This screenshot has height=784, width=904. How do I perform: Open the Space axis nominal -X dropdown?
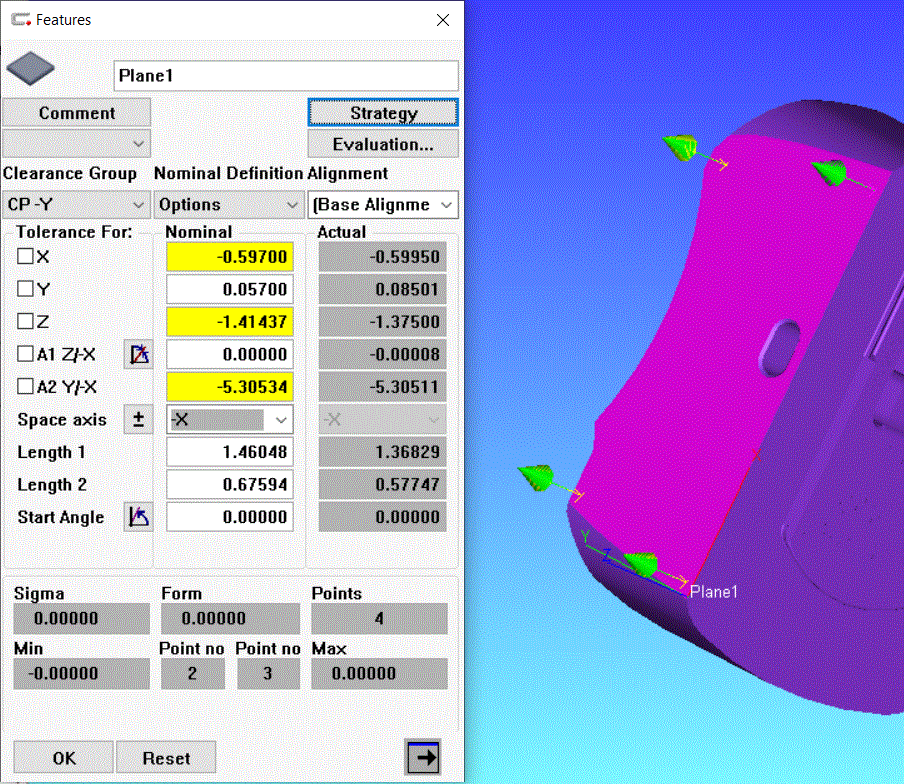click(x=229, y=420)
